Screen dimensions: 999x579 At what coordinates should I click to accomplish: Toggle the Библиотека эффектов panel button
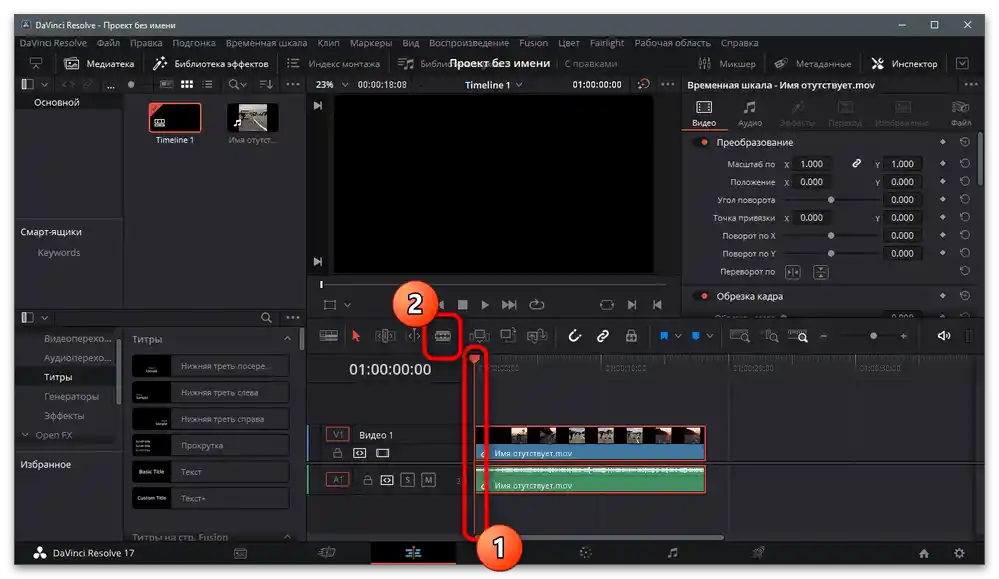click(210, 64)
